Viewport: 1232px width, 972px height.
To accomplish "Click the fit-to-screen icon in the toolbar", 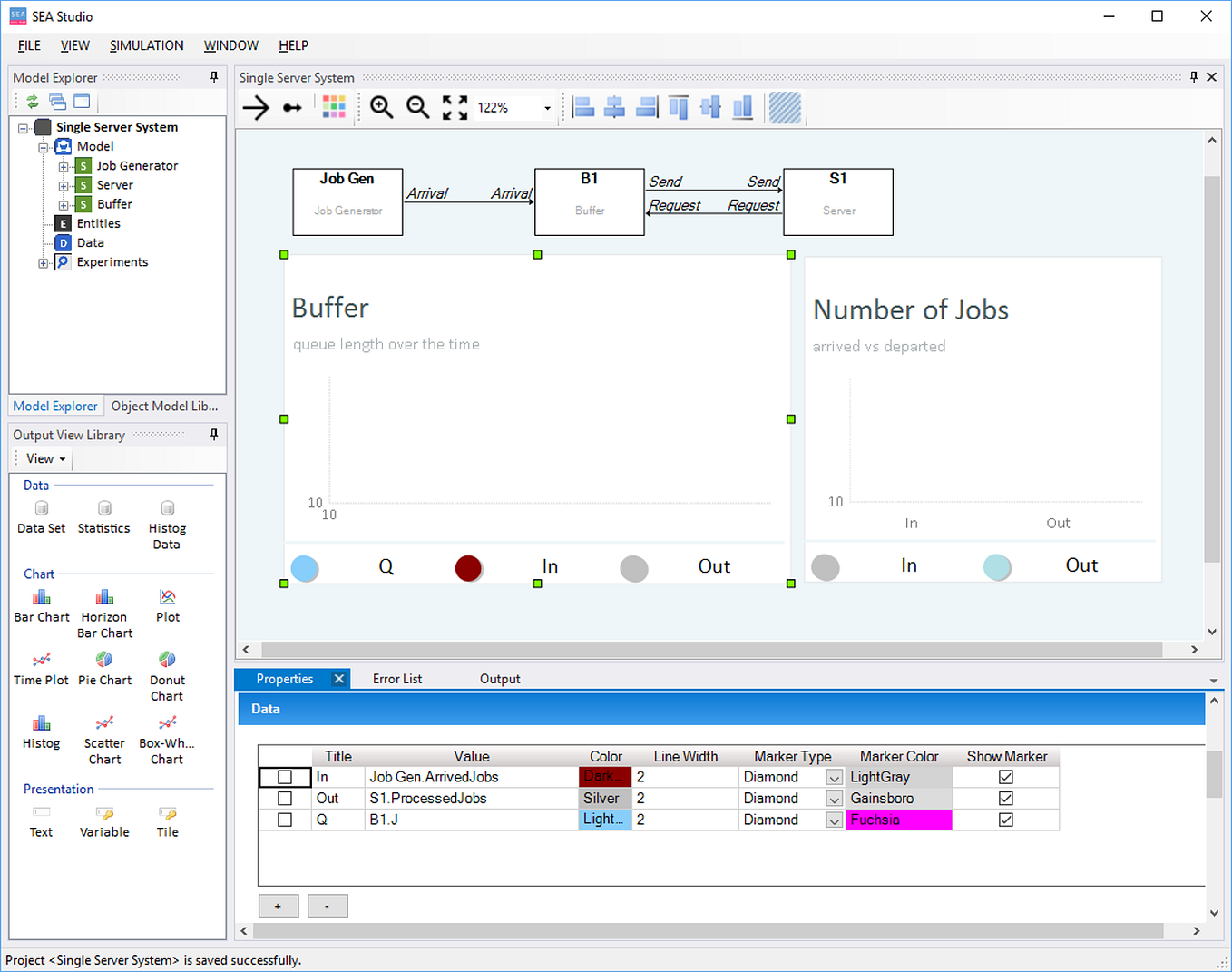I will tap(454, 107).
